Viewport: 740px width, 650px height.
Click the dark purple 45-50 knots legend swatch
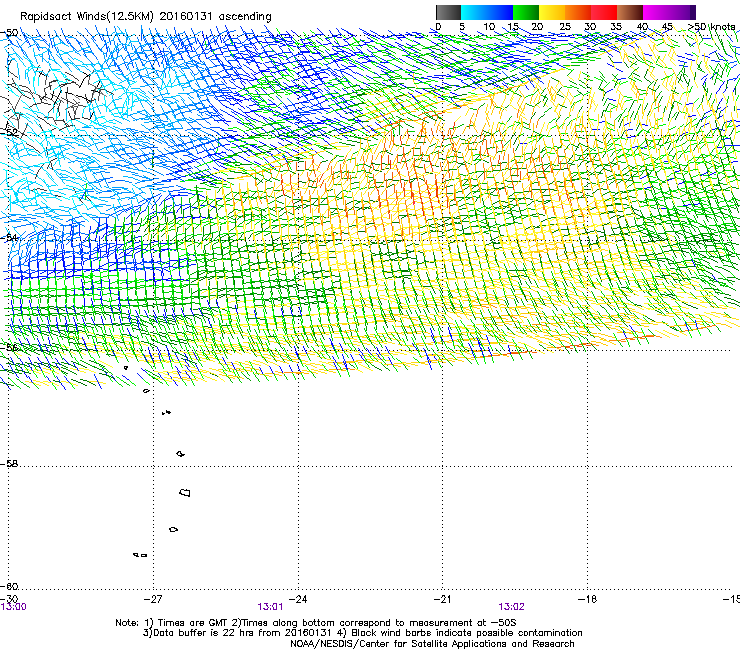point(682,12)
